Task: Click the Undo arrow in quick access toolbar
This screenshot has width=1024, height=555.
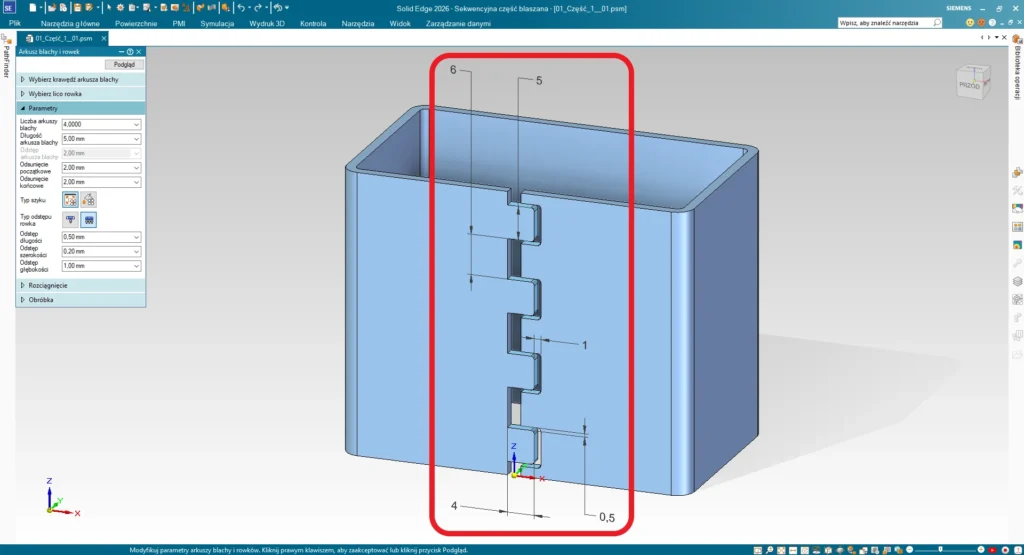Action: tap(241, 8)
